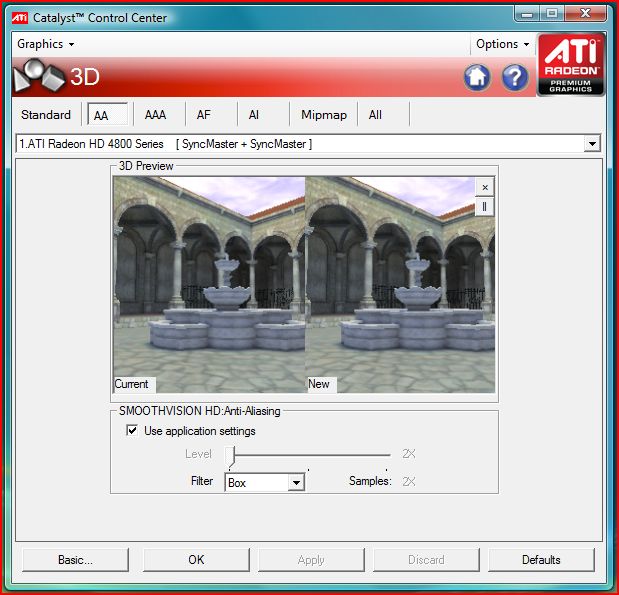This screenshot has height=595, width=619.
Task: Close the 3D preview with the x button
Action: coord(485,187)
